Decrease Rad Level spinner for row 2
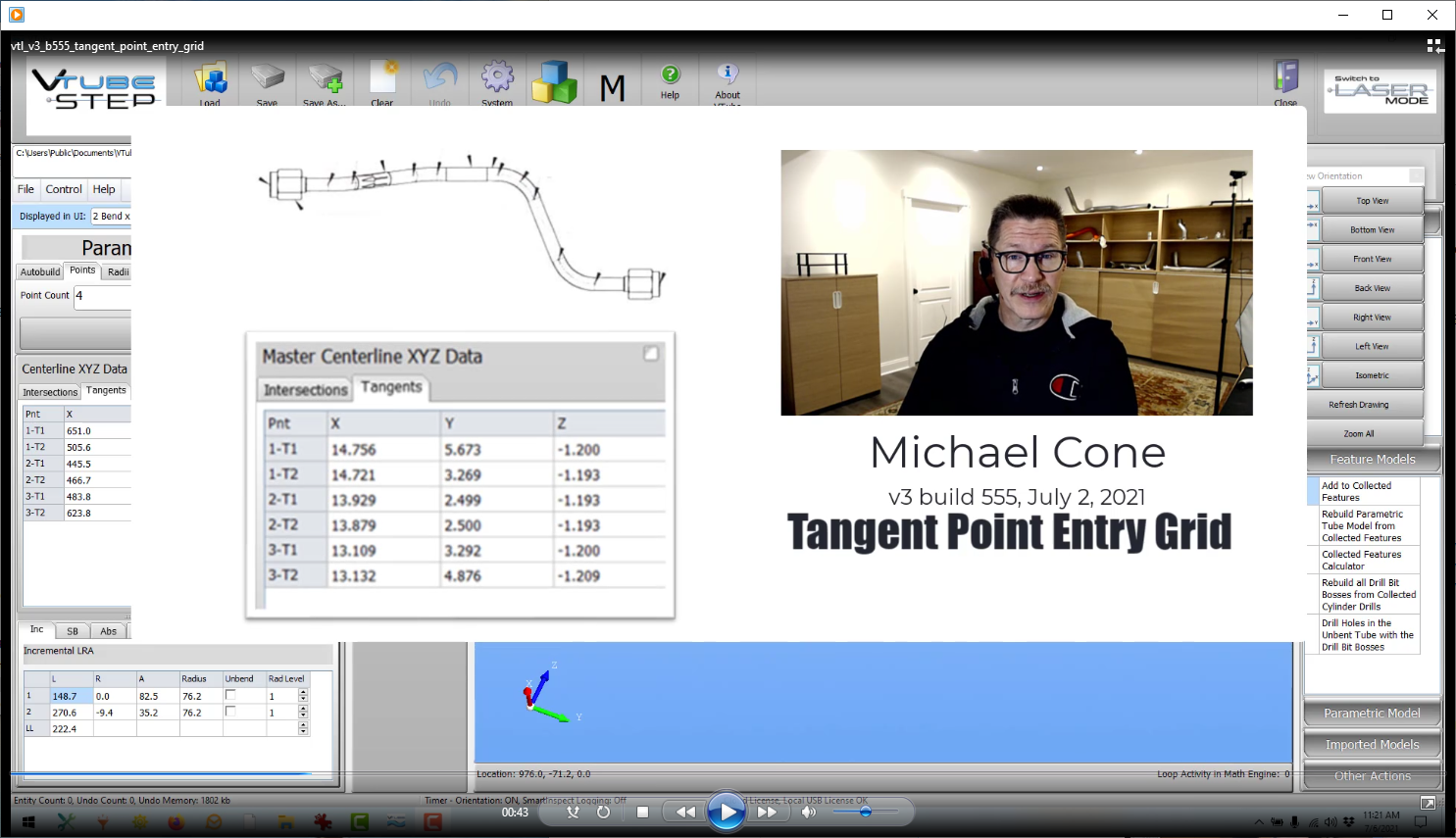Image resolution: width=1456 pixels, height=838 pixels. click(303, 715)
